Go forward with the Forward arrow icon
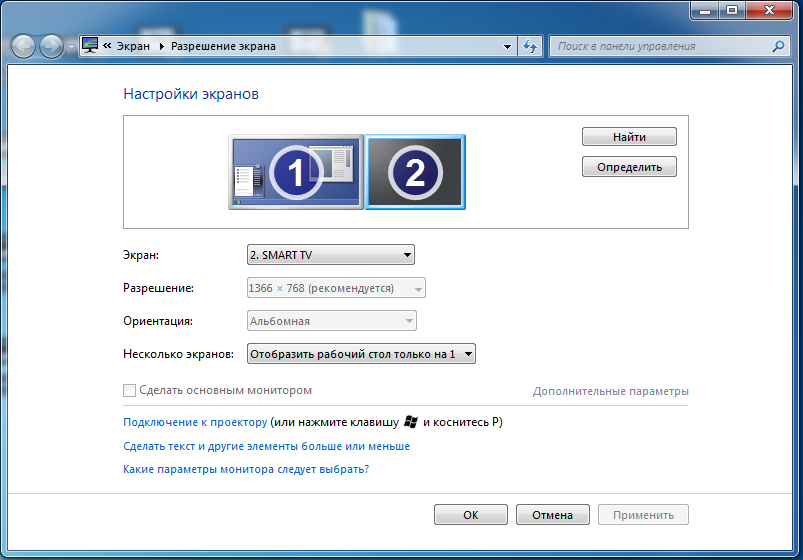 pyautogui.click(x=51, y=47)
